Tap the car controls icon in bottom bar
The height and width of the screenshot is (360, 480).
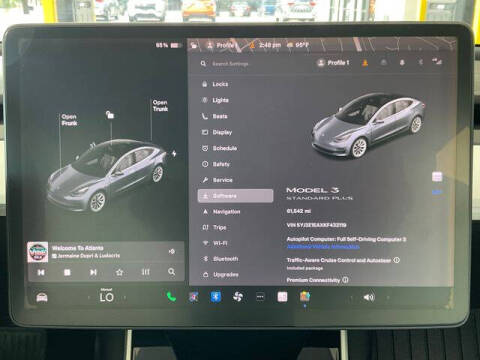(42, 297)
